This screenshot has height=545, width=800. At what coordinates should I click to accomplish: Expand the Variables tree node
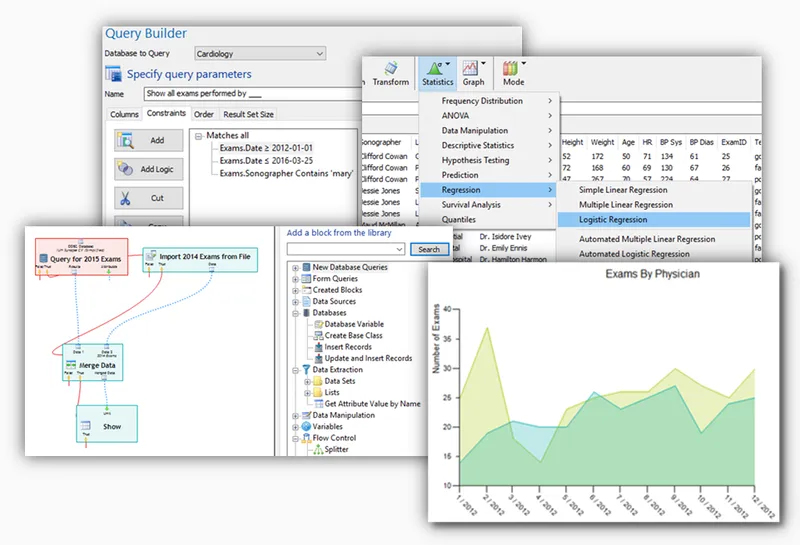[295, 427]
